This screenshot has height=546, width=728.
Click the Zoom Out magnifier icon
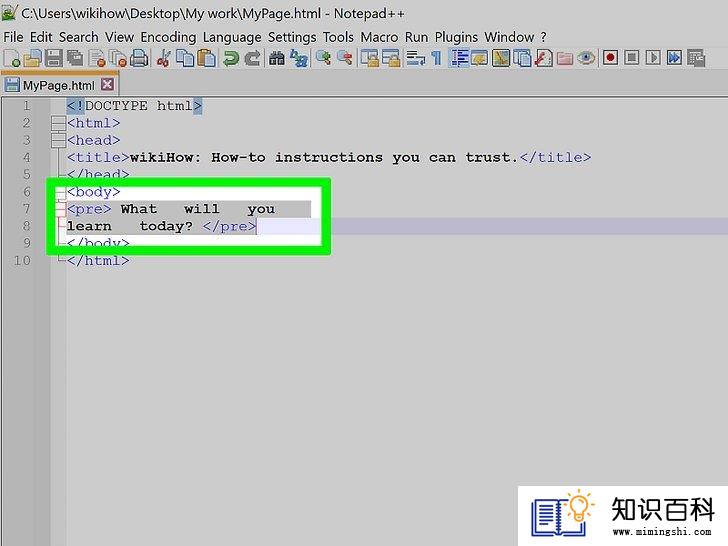point(344,58)
